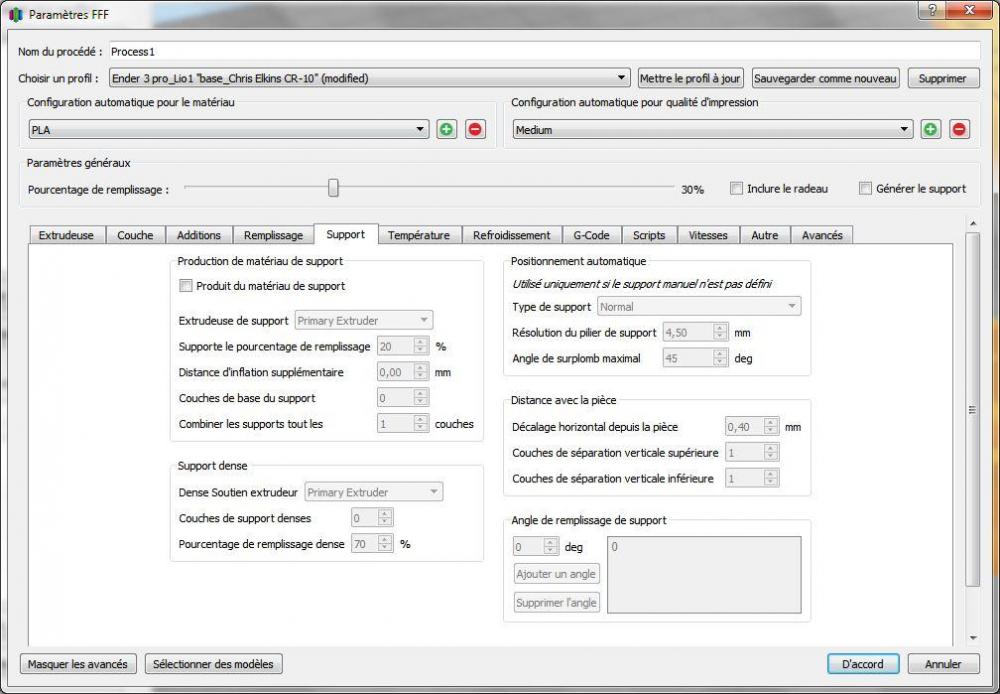Enable Inclure le radeau checkbox
The width and height of the screenshot is (1000, 694).
point(737,189)
